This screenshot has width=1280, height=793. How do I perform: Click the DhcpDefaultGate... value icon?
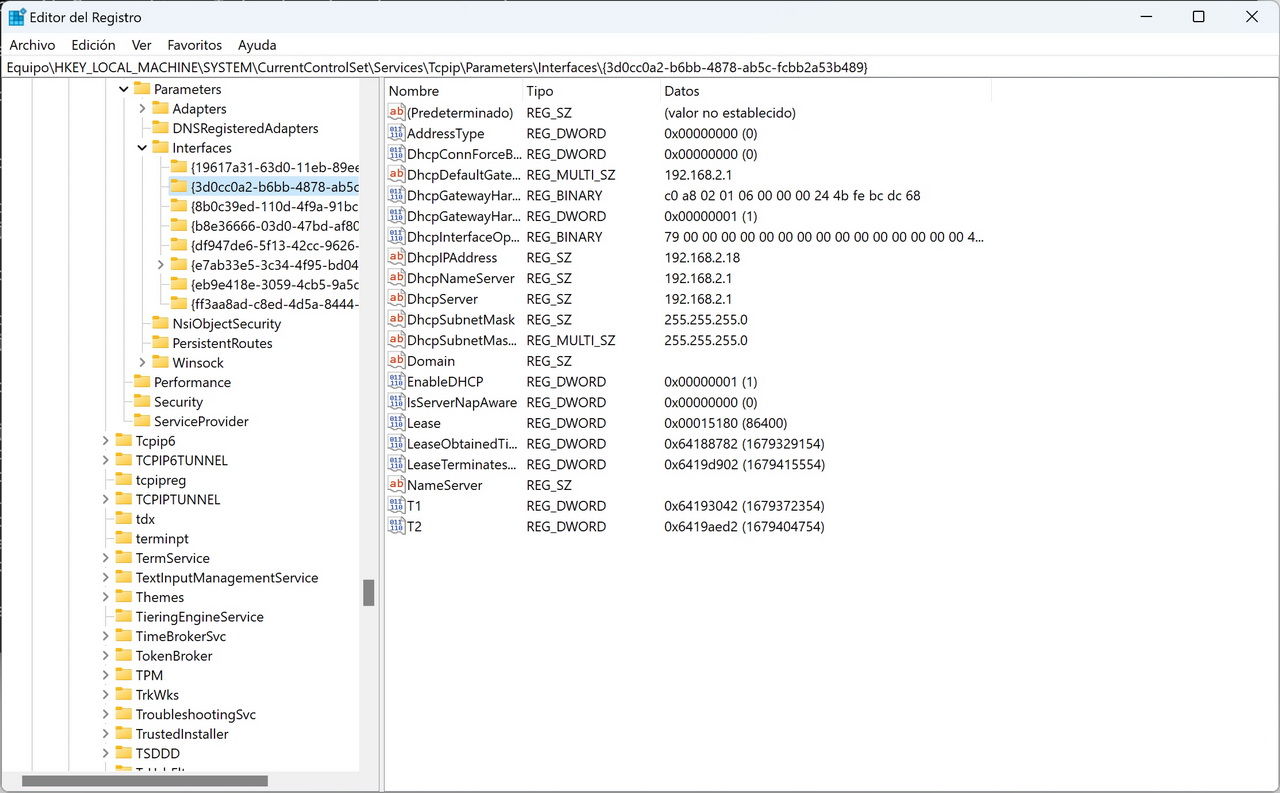[x=396, y=175]
